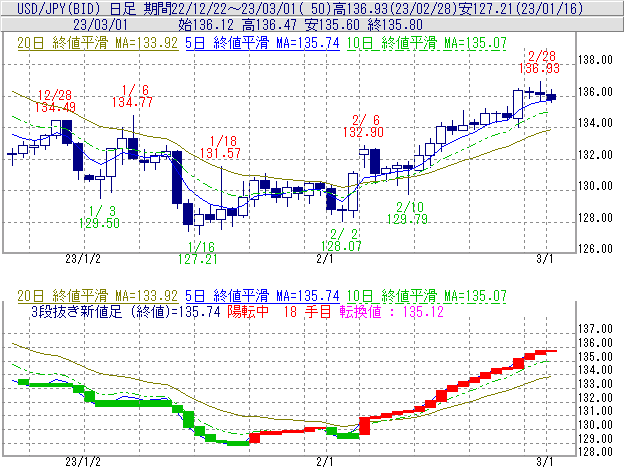
Task: Click the 136.00 price axis label in the upper chart
Action: (595, 92)
